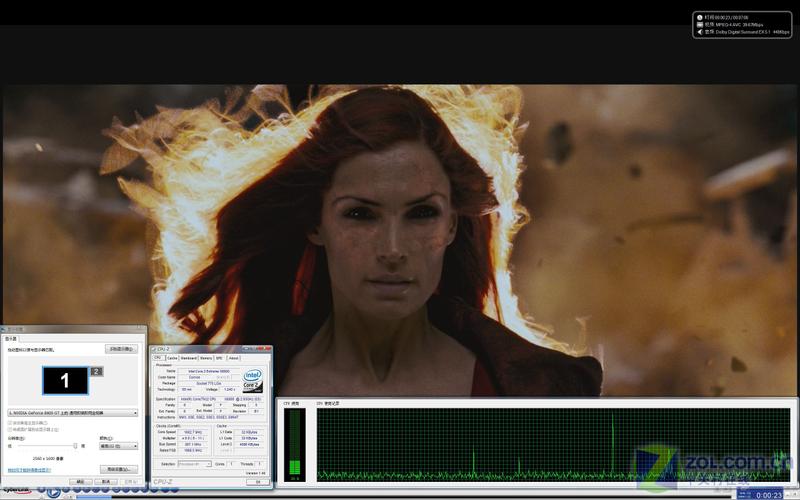Click the Threads count field in CPU-Z
The image size is (800, 500).
pyautogui.click(x=259, y=464)
